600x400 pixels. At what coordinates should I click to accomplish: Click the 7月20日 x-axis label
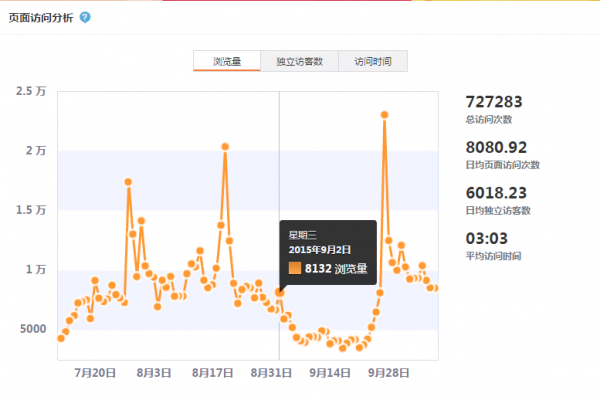click(x=95, y=373)
